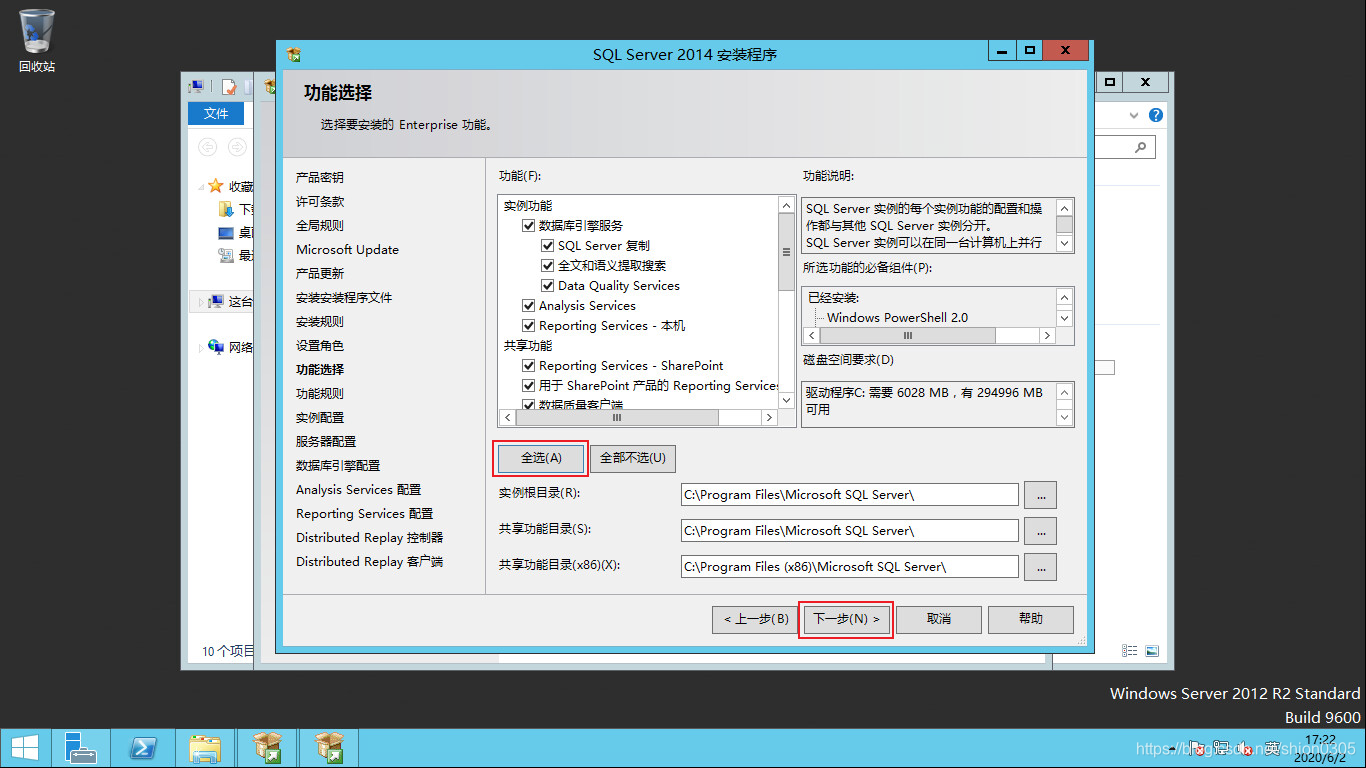Expand the Network tree node in Explorer

pyautogui.click(x=201, y=347)
